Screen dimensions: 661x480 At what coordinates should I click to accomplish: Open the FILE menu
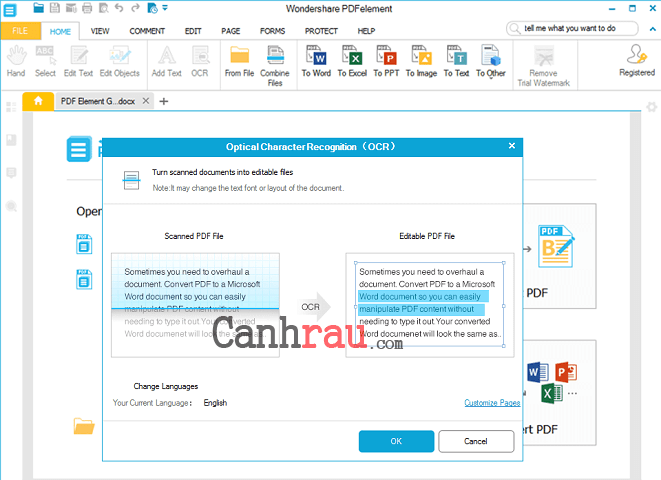point(20,31)
